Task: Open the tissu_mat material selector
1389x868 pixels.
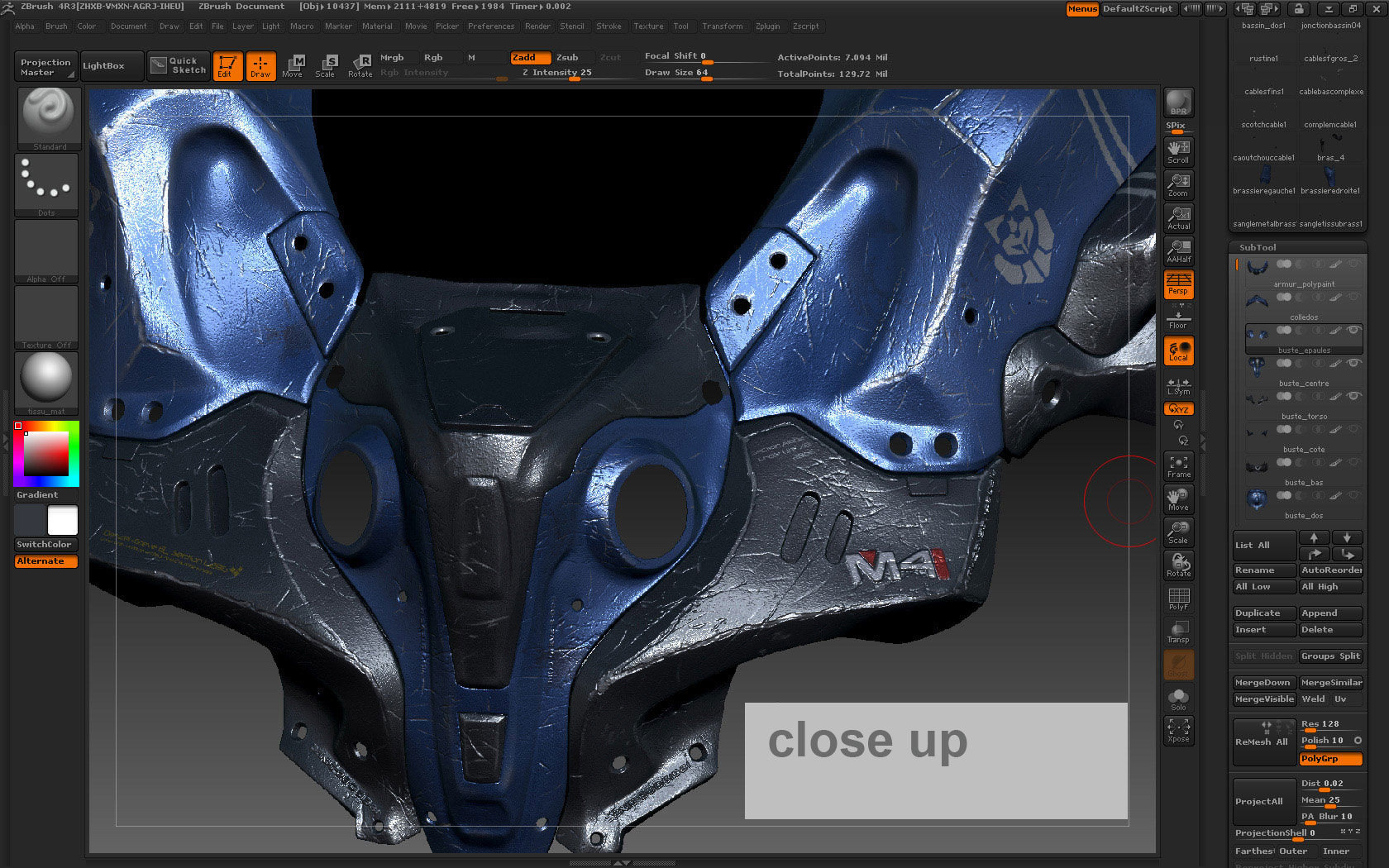Action: pyautogui.click(x=46, y=384)
